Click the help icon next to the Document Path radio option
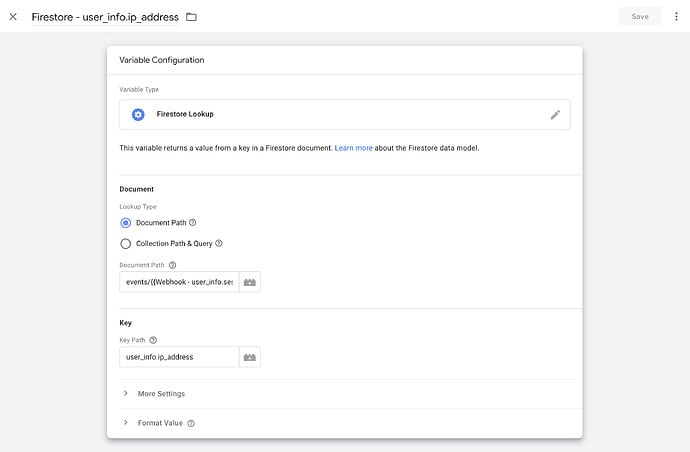Image resolution: width=690 pixels, height=452 pixels. (193, 223)
